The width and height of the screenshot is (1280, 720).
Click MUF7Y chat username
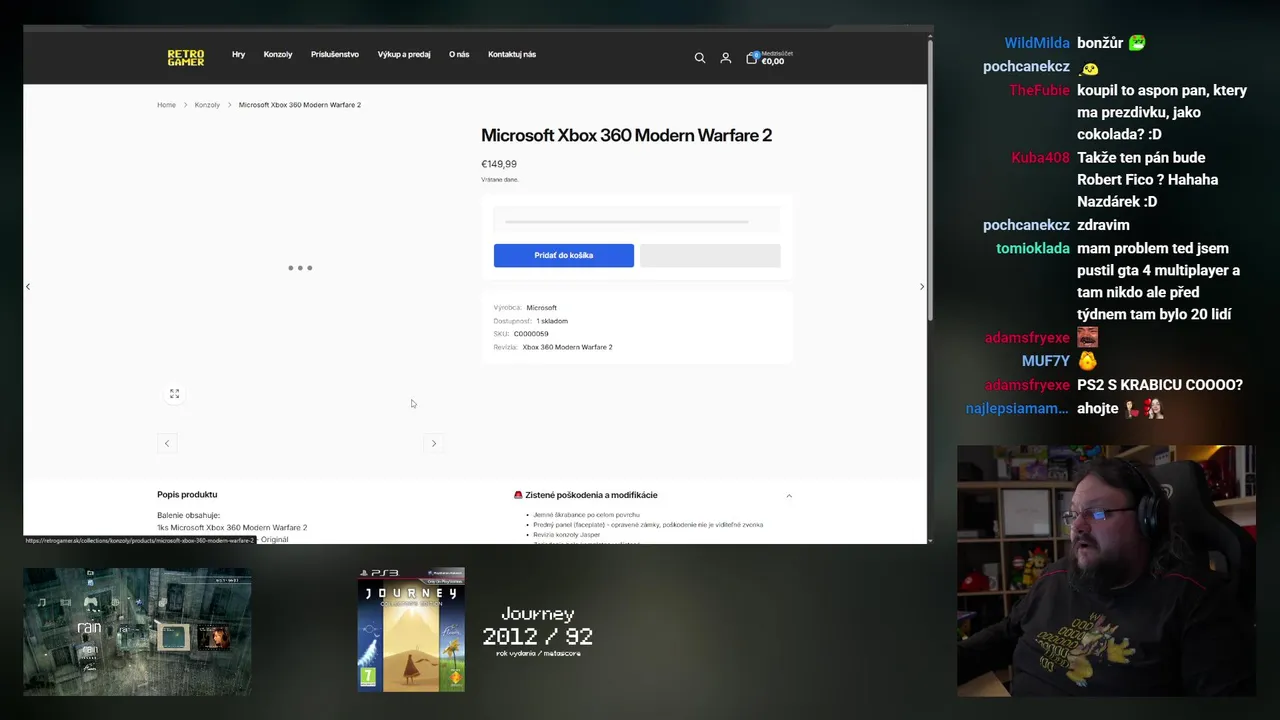[1046, 361]
